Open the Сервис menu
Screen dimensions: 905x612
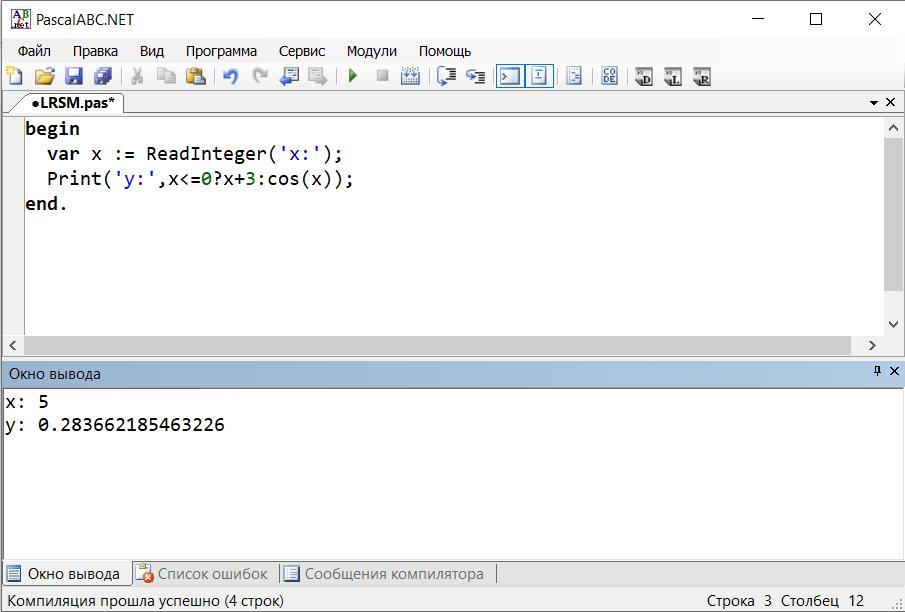click(x=302, y=51)
